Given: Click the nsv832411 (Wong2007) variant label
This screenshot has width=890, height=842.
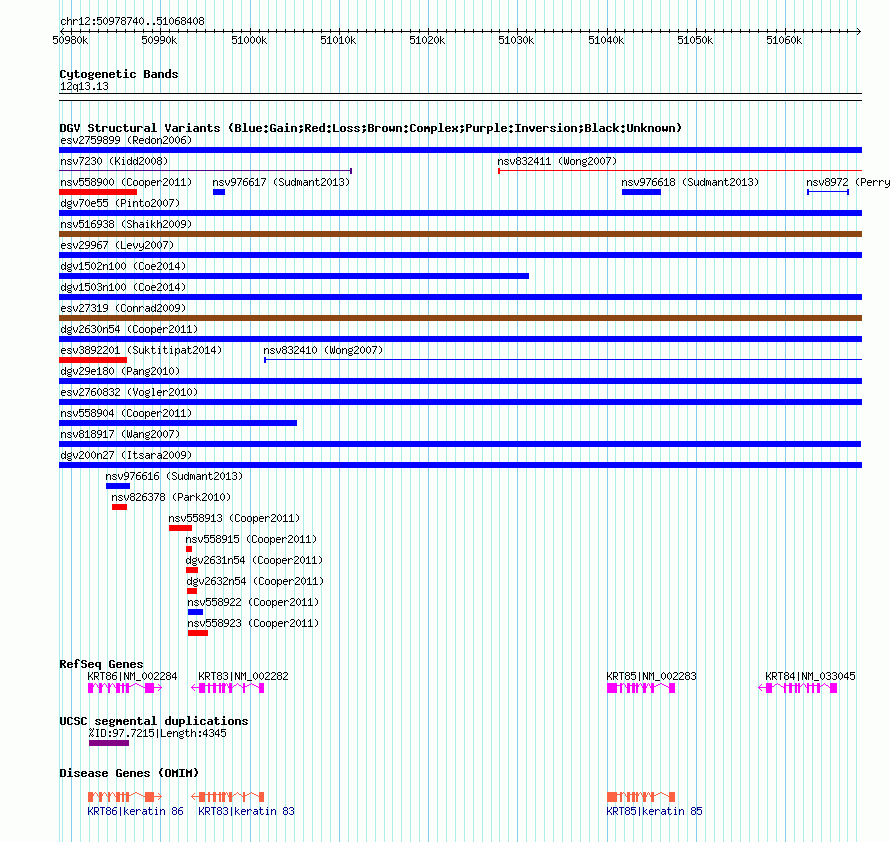Looking at the screenshot, I should coord(557,161).
